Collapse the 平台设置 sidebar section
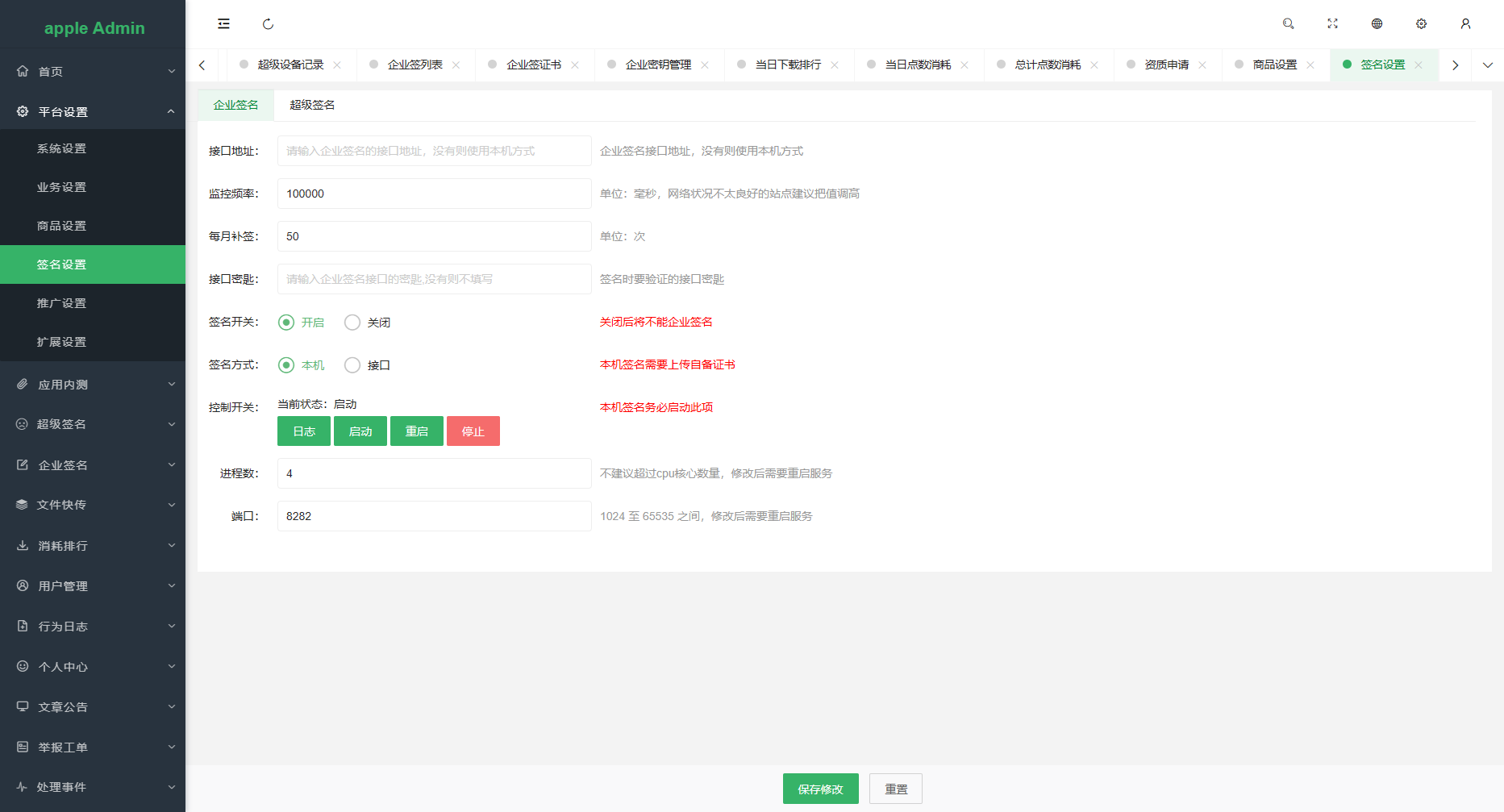This screenshot has height=812, width=1504. tap(93, 111)
